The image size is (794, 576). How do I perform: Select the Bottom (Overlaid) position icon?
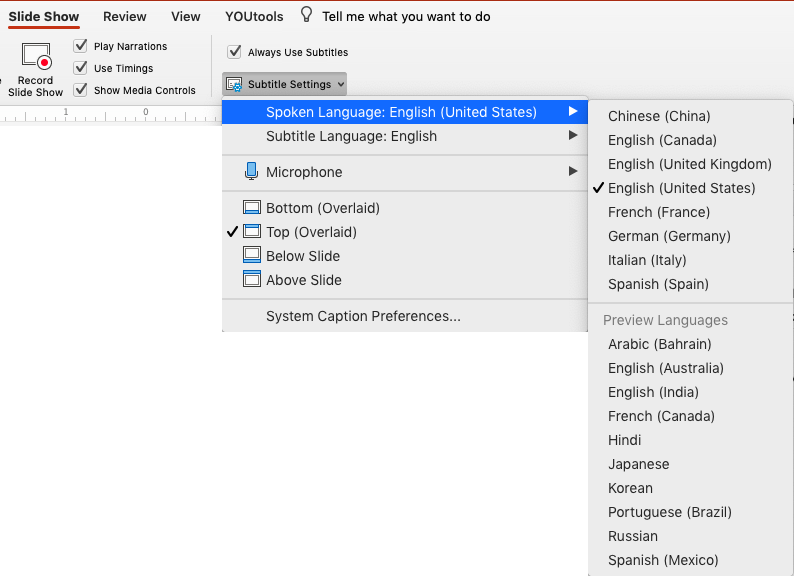pos(251,208)
